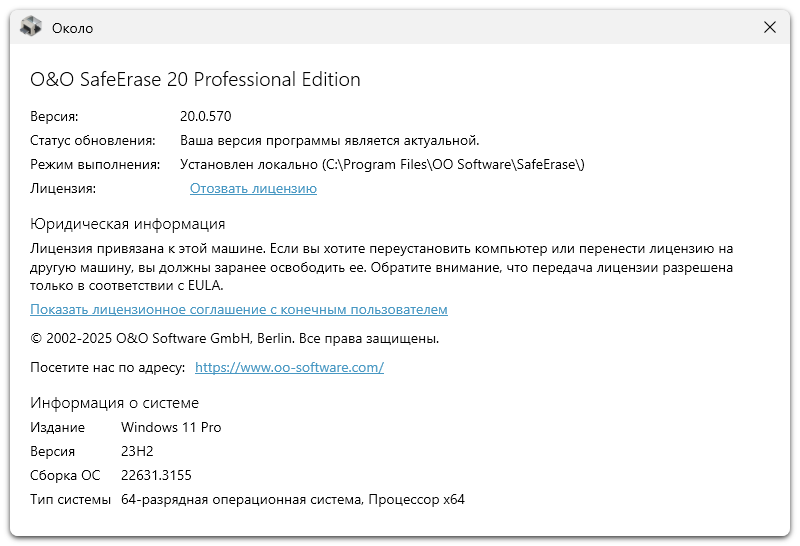Click the Информация о системе heading

tap(114, 403)
